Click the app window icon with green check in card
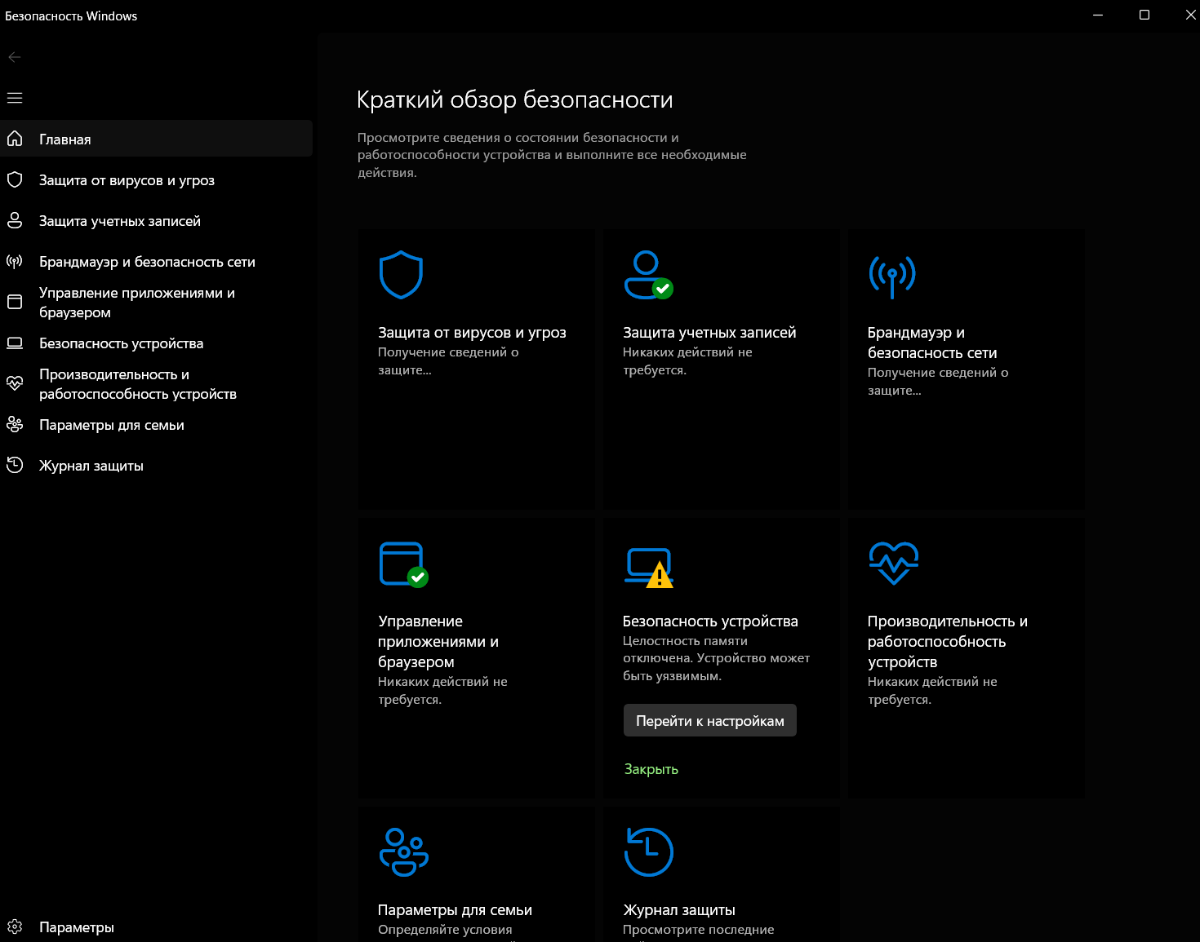Viewport: 1200px width, 942px height. pyautogui.click(x=403, y=564)
